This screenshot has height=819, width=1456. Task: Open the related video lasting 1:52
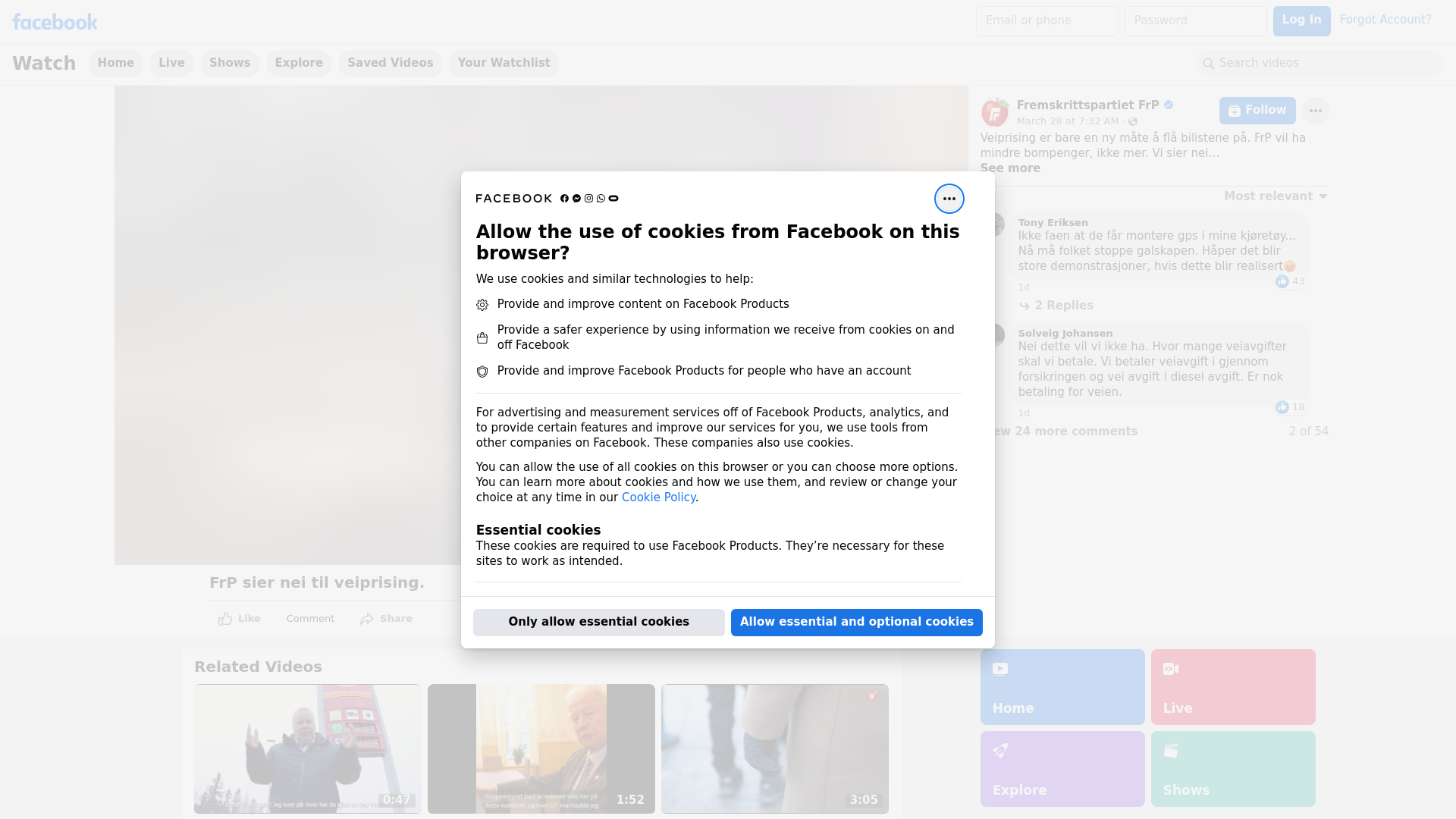coord(541,748)
